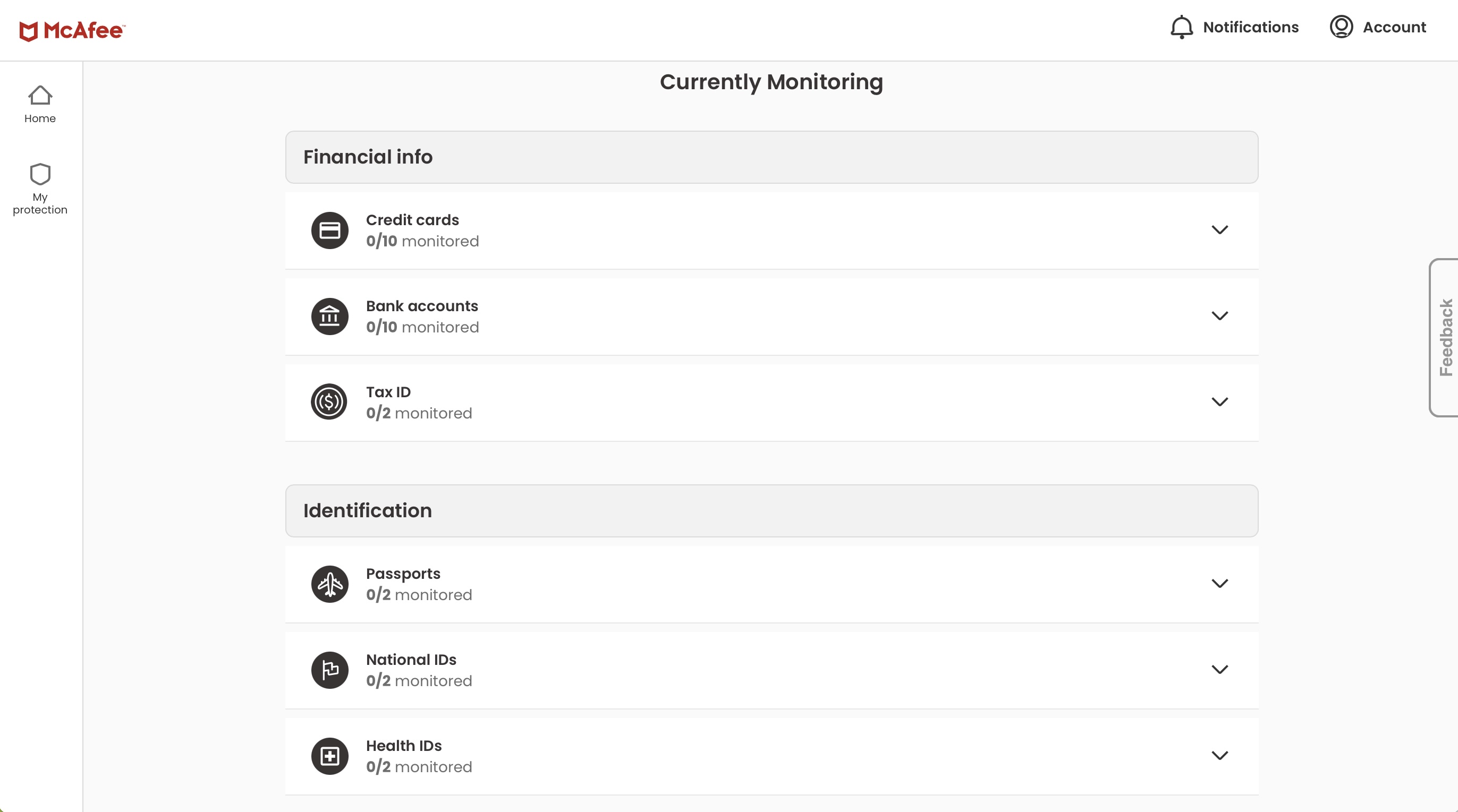Click the Bank accounts icon
Image resolution: width=1458 pixels, height=812 pixels.
coord(329,317)
